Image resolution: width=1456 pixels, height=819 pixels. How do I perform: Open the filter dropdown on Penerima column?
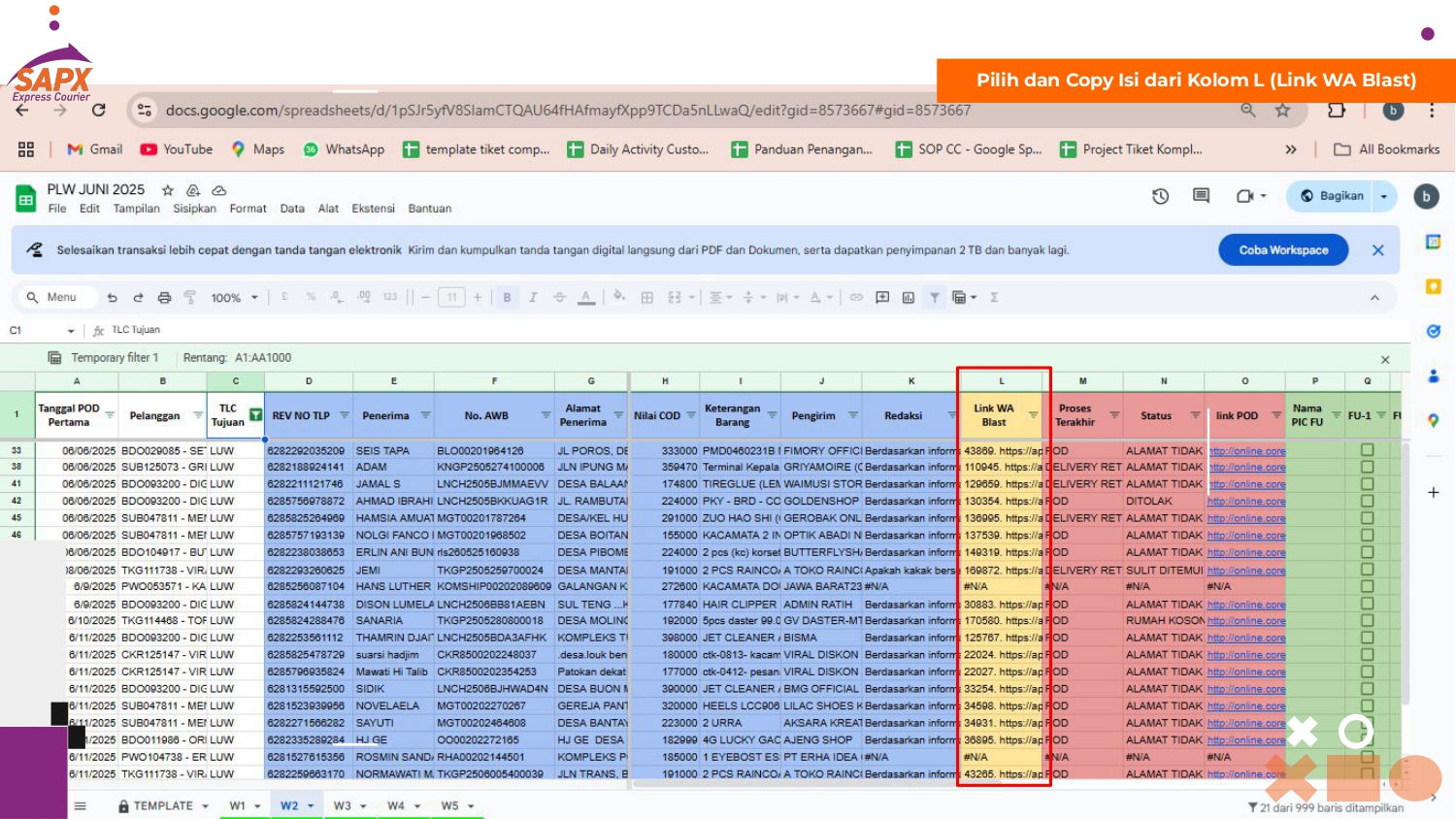coord(425,415)
